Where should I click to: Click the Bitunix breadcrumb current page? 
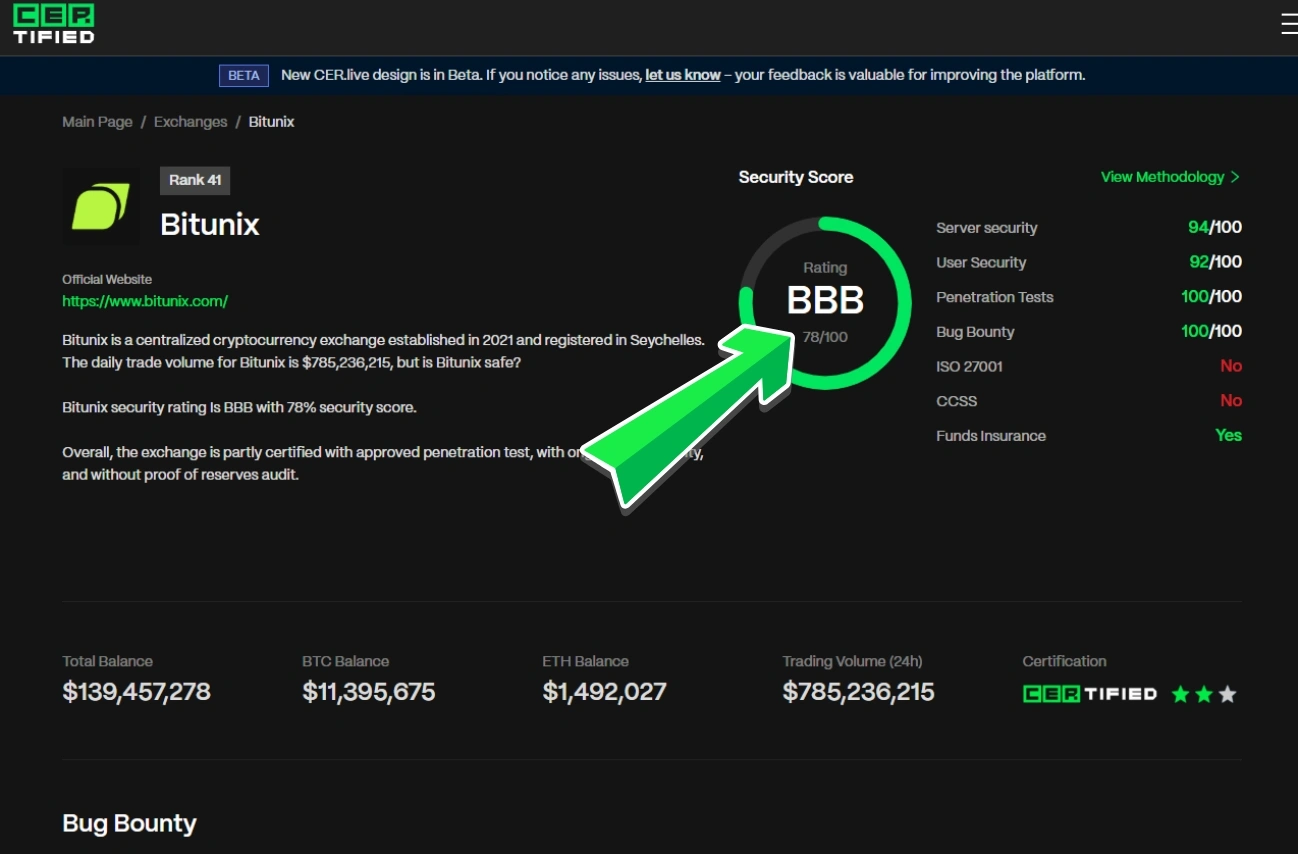coord(271,122)
